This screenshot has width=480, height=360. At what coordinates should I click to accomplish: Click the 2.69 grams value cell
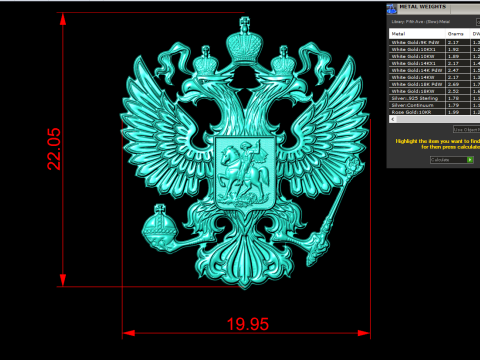458,84
